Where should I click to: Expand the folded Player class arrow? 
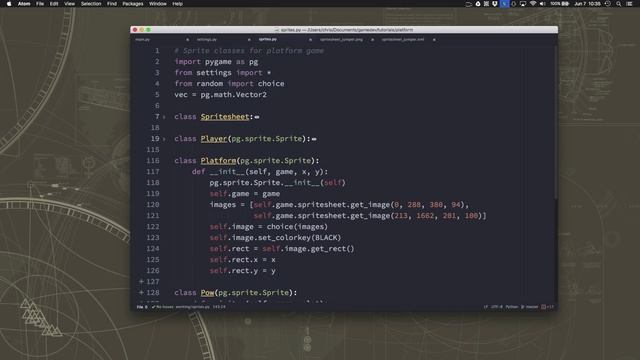(x=164, y=139)
